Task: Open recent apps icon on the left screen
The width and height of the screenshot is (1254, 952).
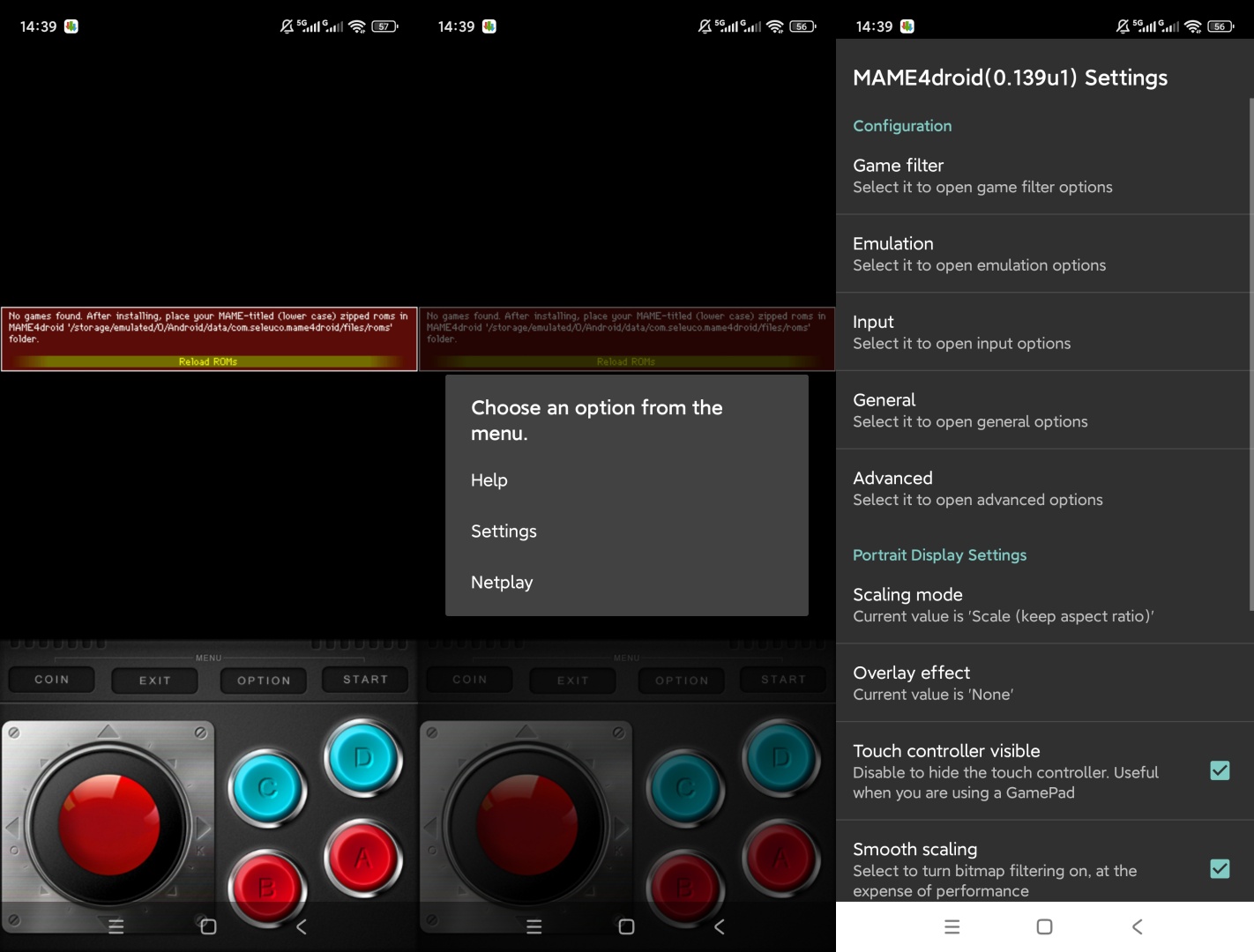Action: [x=116, y=926]
